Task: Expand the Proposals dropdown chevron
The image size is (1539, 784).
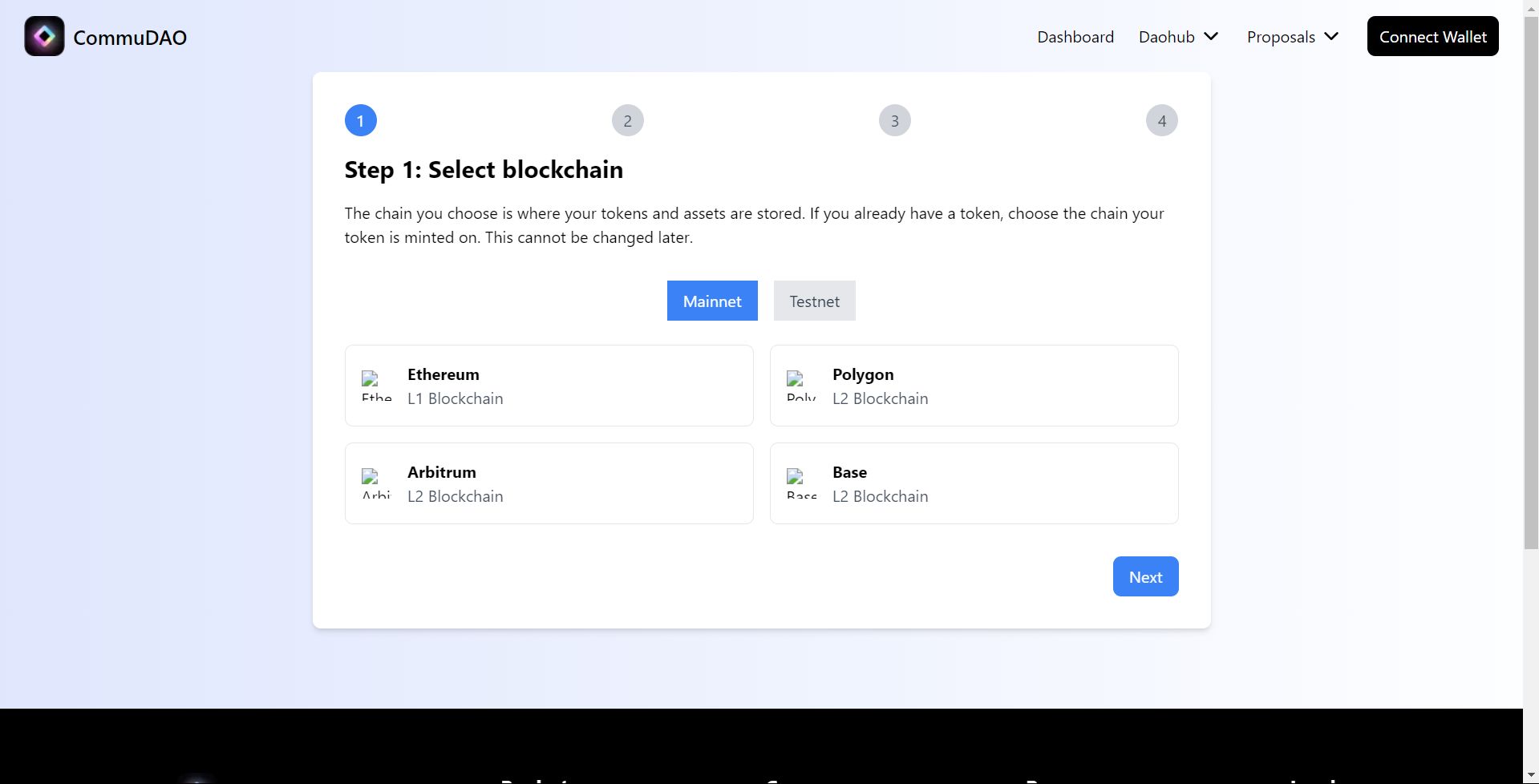Action: [x=1331, y=36]
